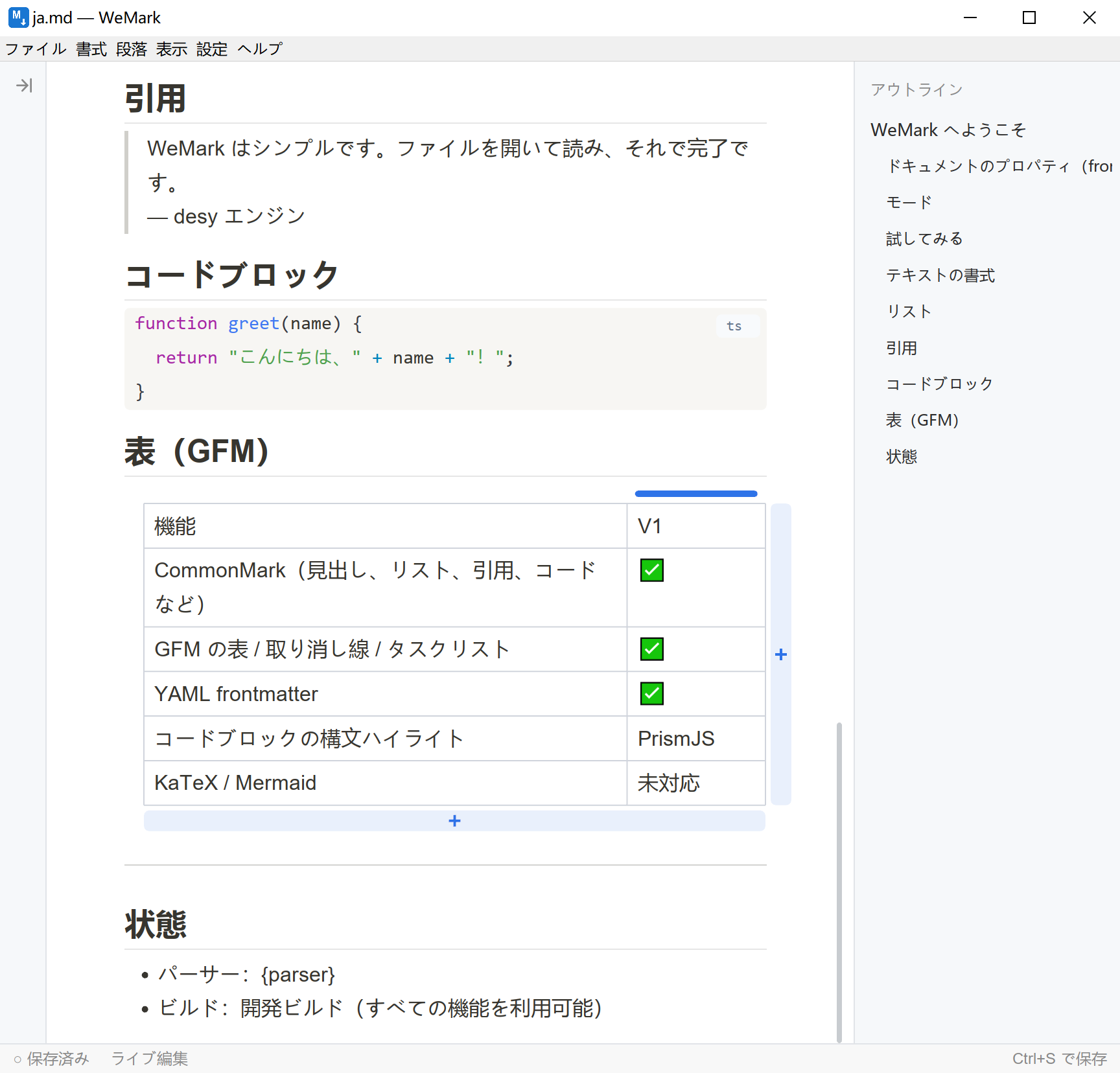1120x1073 pixels.
Task: Open the ファイル menu
Action: [36, 49]
